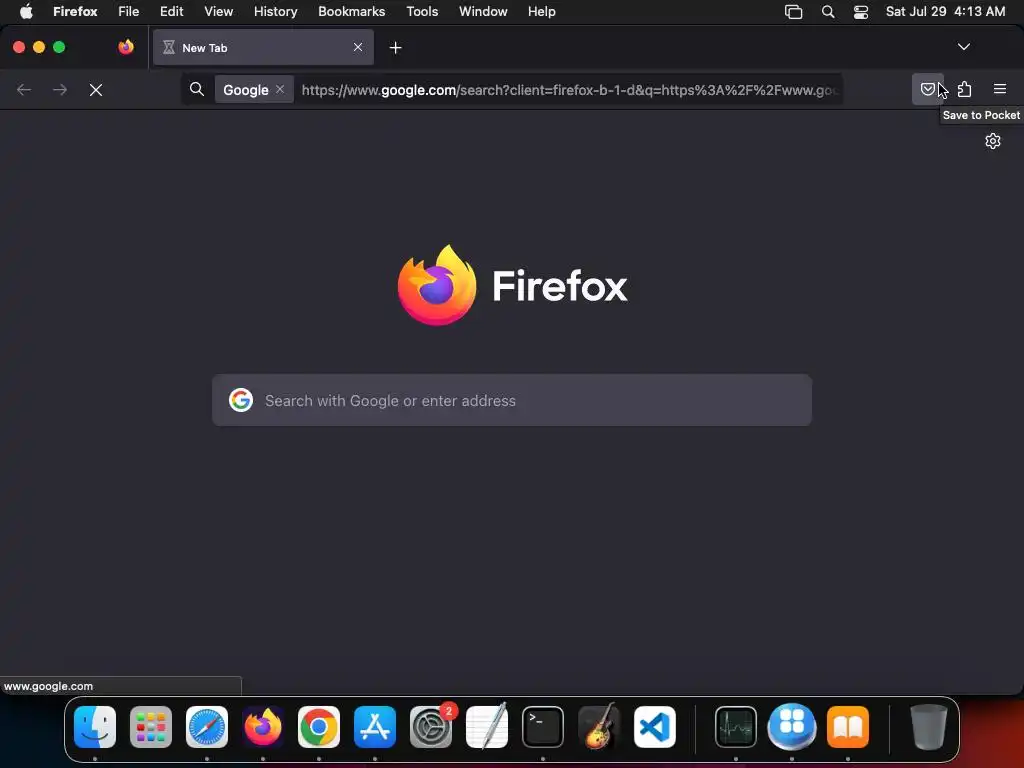Open new tab with plus button
The height and width of the screenshot is (768, 1024).
[395, 48]
